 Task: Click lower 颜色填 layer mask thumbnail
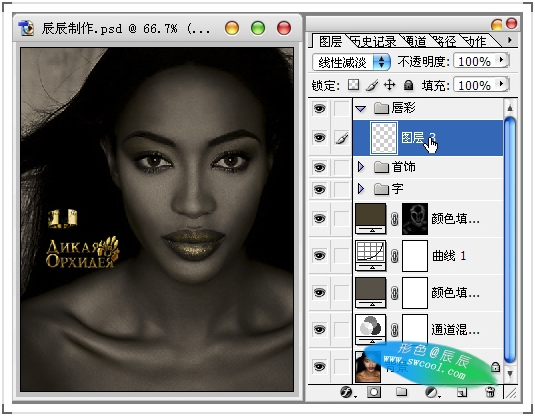(x=415, y=293)
